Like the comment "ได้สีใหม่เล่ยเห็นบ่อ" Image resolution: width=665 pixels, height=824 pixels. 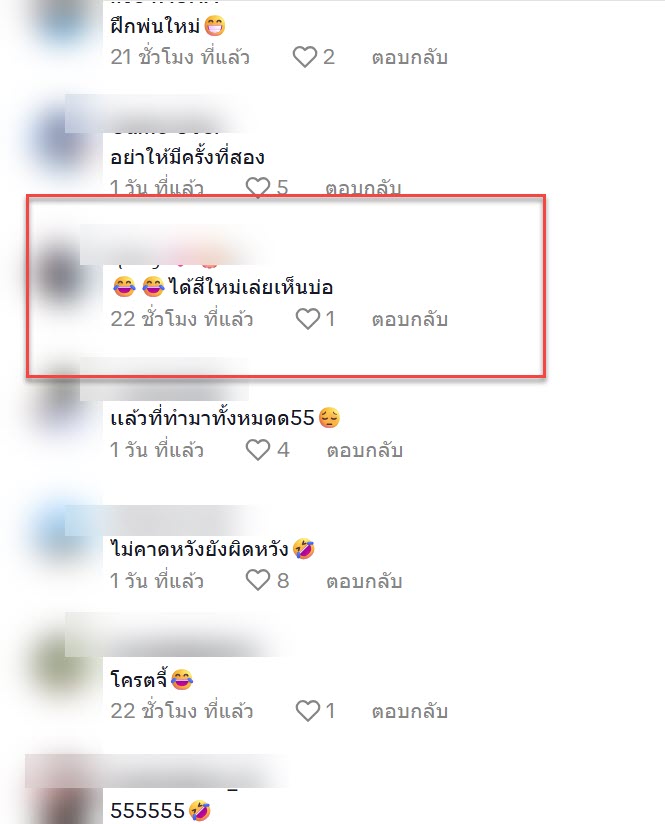click(308, 319)
